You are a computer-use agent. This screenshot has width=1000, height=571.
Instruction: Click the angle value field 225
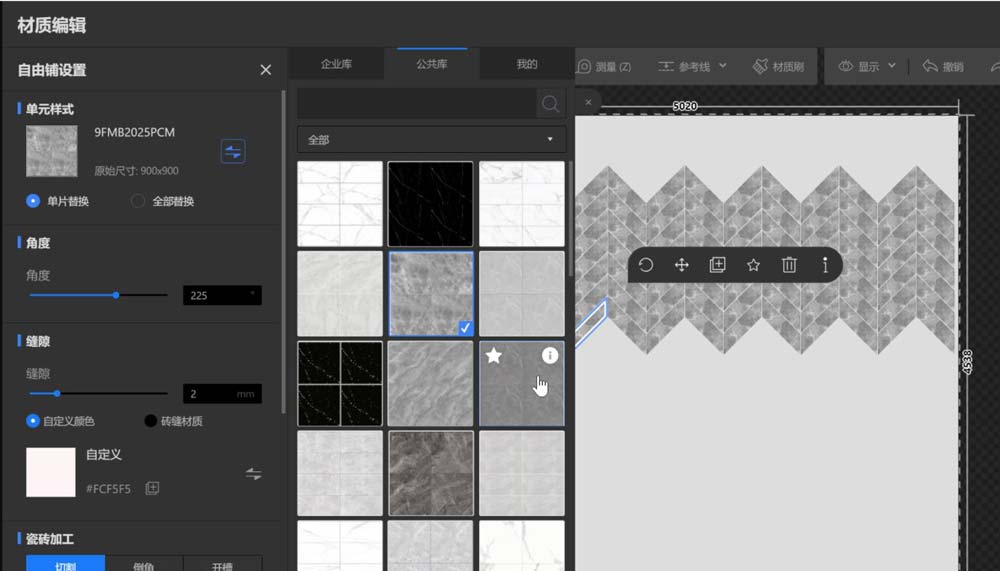[x=221, y=295]
